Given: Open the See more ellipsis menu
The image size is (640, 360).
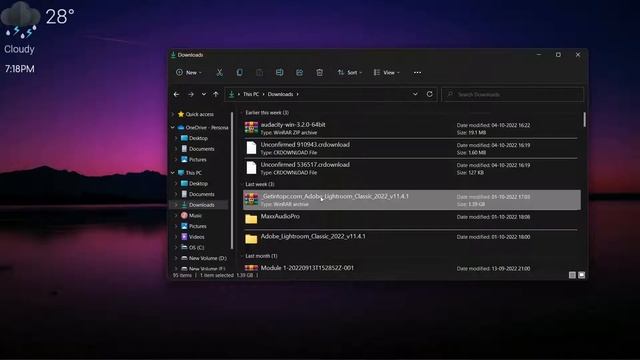Looking at the screenshot, I should [x=417, y=72].
